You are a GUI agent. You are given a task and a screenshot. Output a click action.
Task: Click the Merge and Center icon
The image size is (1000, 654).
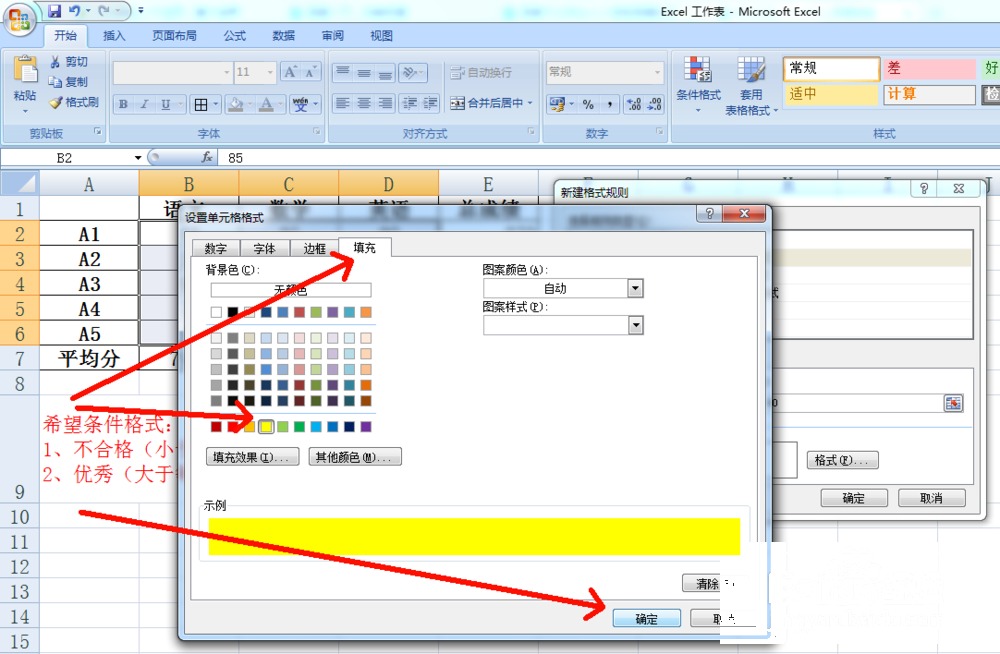tap(457, 103)
